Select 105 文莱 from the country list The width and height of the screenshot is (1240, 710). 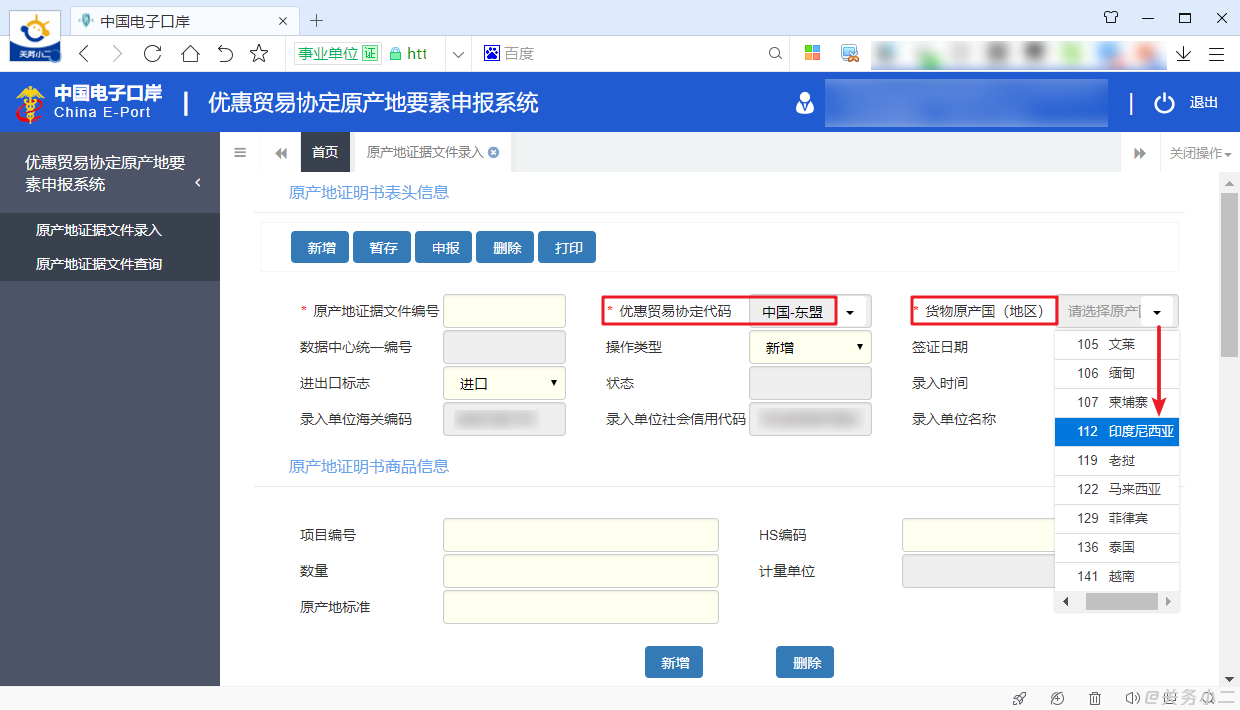point(1117,344)
